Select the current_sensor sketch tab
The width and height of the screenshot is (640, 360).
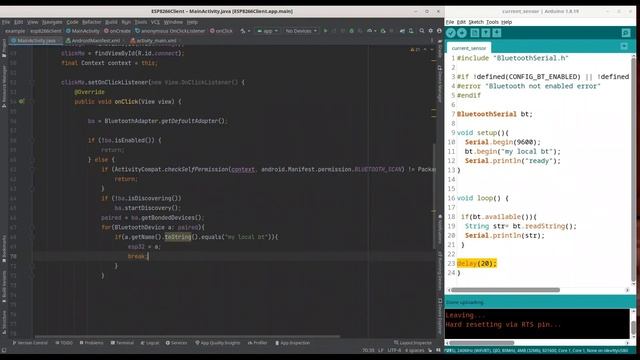pyautogui.click(x=469, y=48)
